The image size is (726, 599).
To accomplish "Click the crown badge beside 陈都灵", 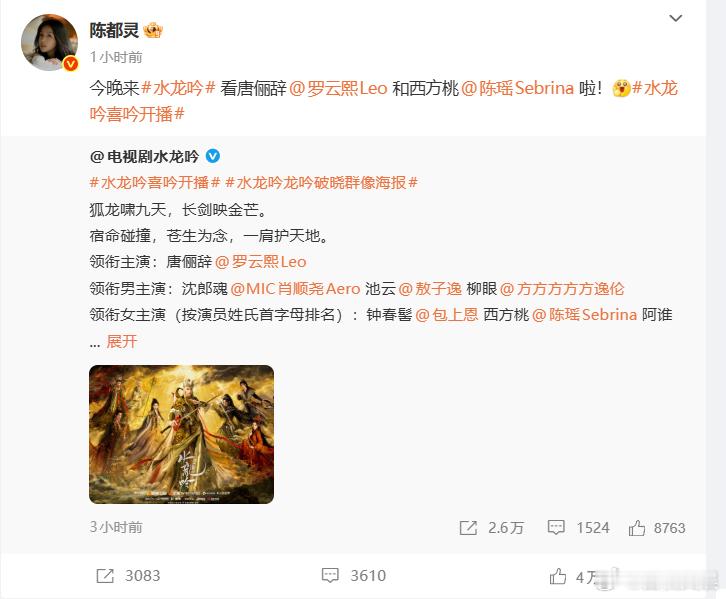I will pyautogui.click(x=153, y=31).
